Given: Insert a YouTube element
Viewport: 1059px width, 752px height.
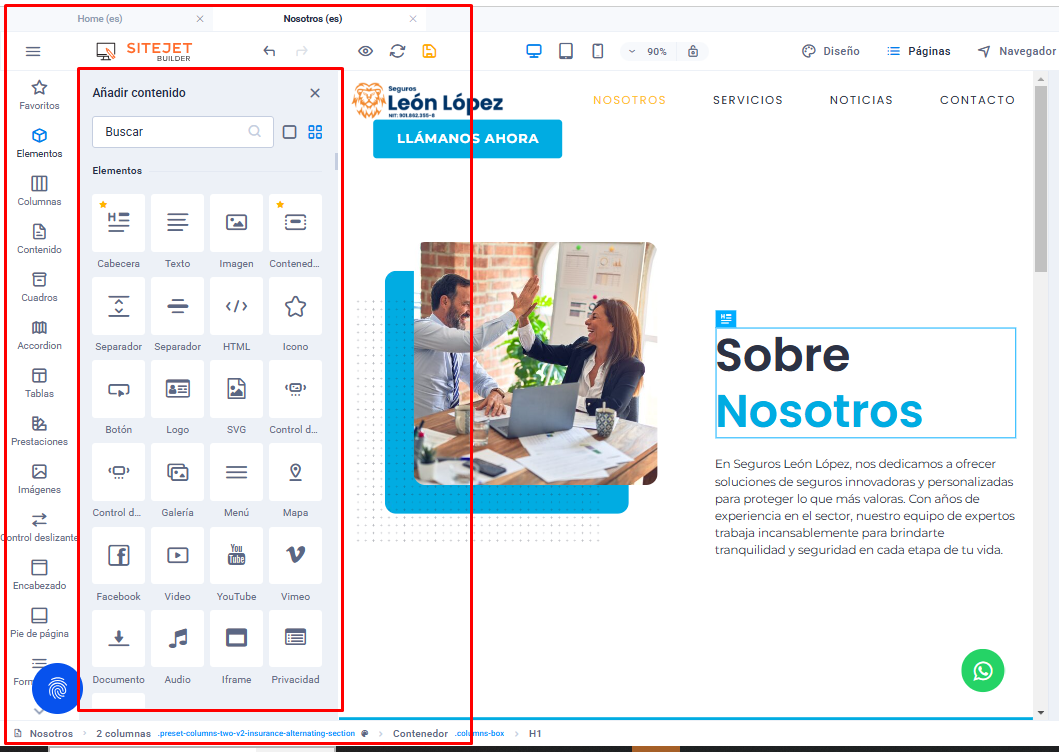Looking at the screenshot, I should click(x=236, y=556).
